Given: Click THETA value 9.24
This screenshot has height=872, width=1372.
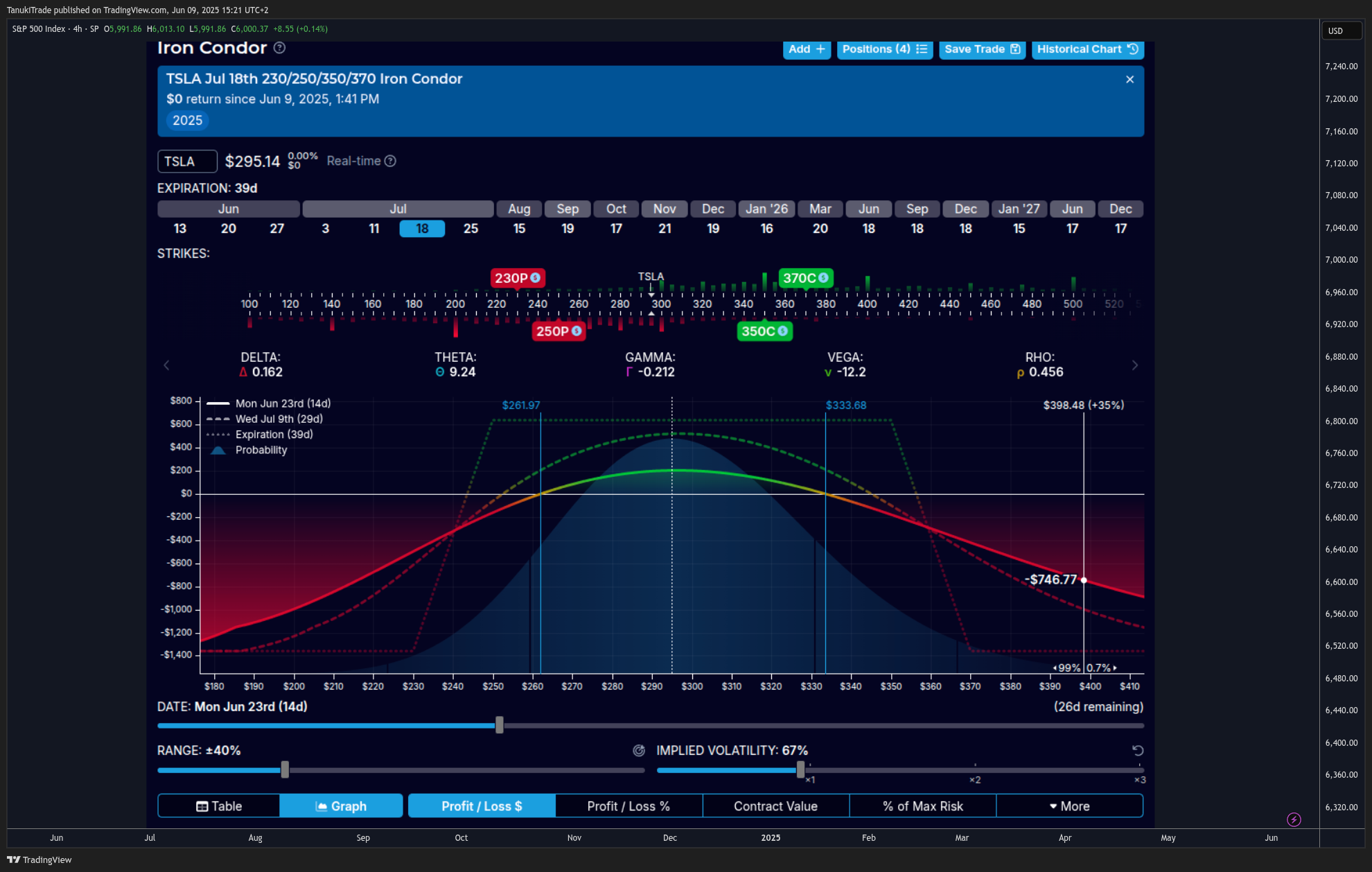Looking at the screenshot, I should (462, 372).
